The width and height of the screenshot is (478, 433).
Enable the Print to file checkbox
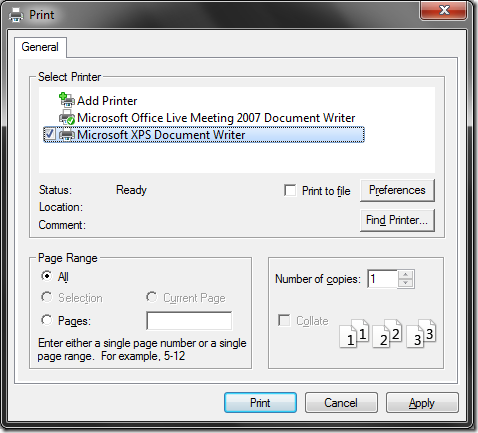pos(290,191)
